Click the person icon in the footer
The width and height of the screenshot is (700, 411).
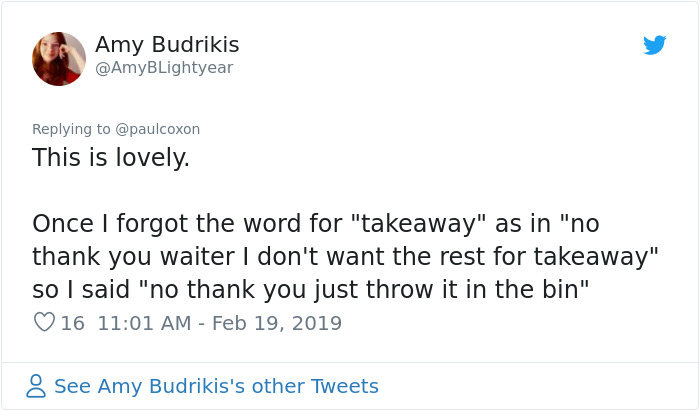pyautogui.click(x=36, y=386)
